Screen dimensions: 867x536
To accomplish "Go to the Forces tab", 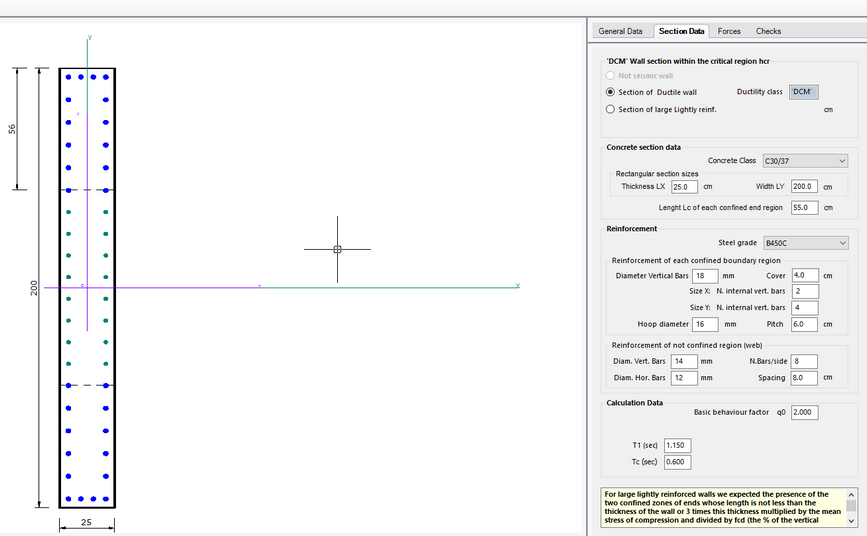I will pos(729,31).
